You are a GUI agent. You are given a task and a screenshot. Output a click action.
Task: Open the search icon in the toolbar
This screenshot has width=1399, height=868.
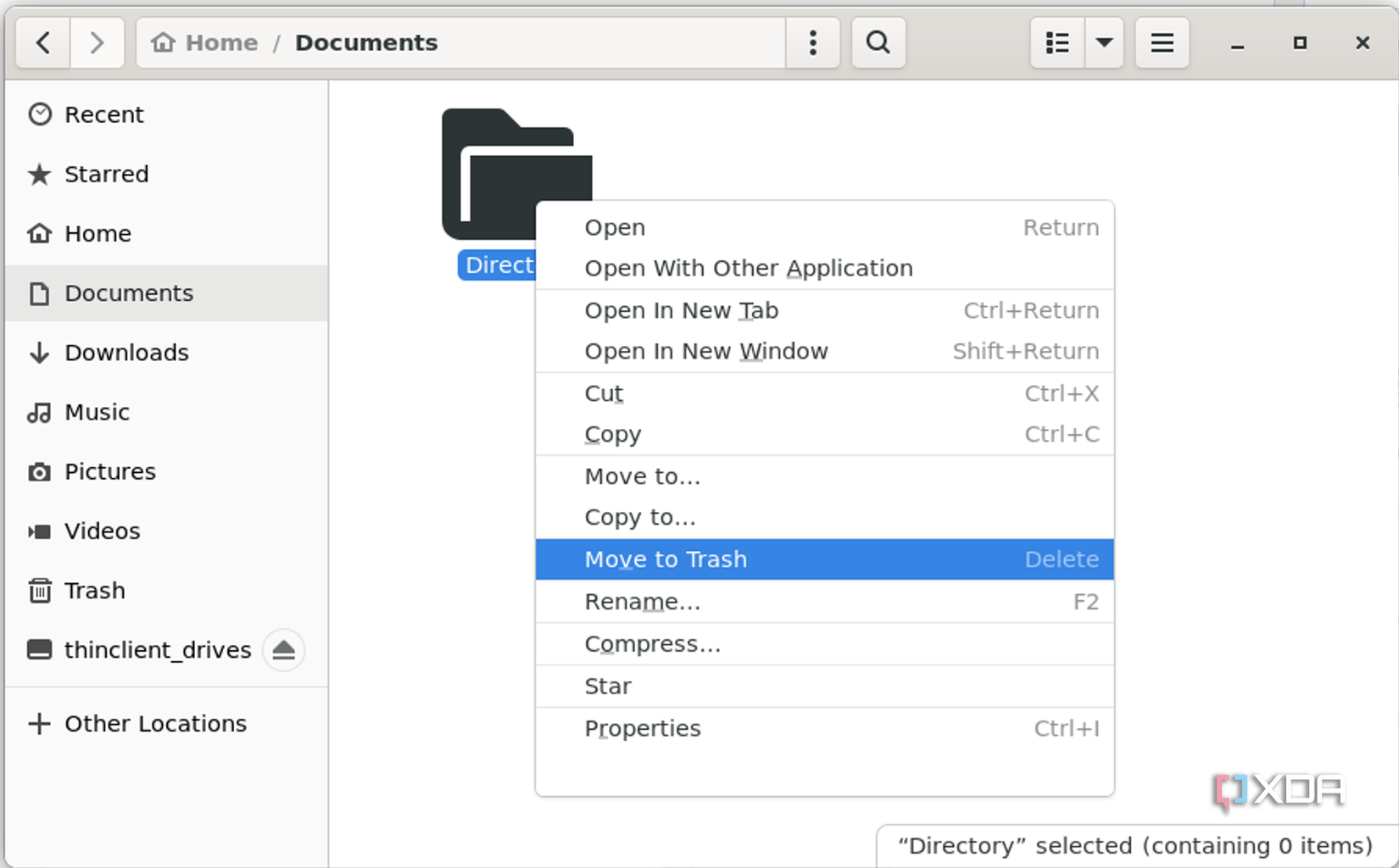(878, 42)
